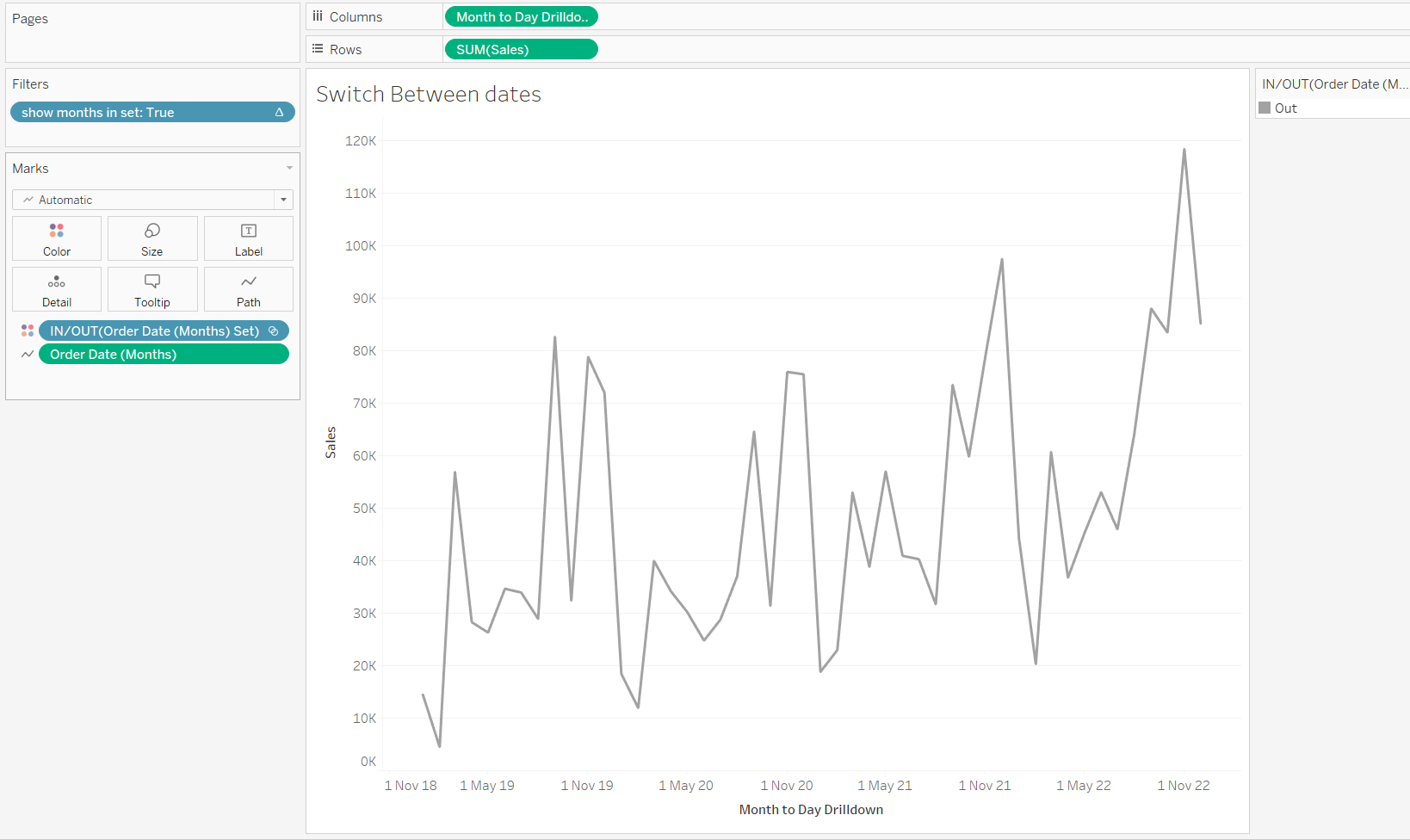Click the SUM(Sales) pill on Rows

(521, 50)
